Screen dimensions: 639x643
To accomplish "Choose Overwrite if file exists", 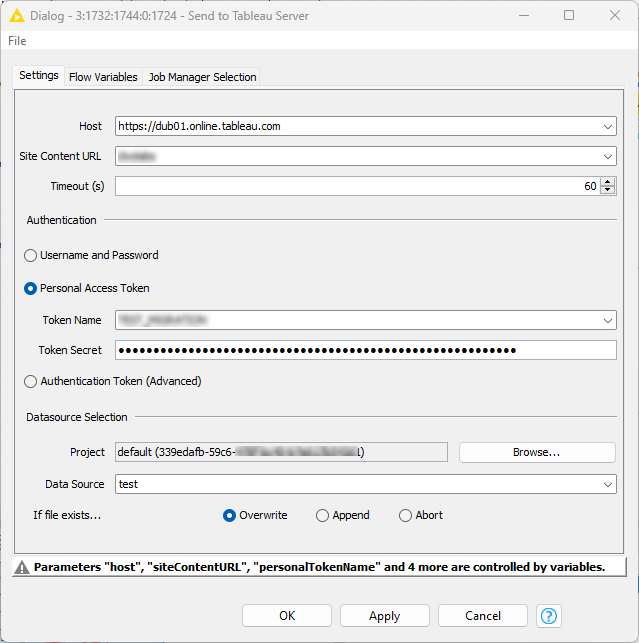I will click(229, 515).
